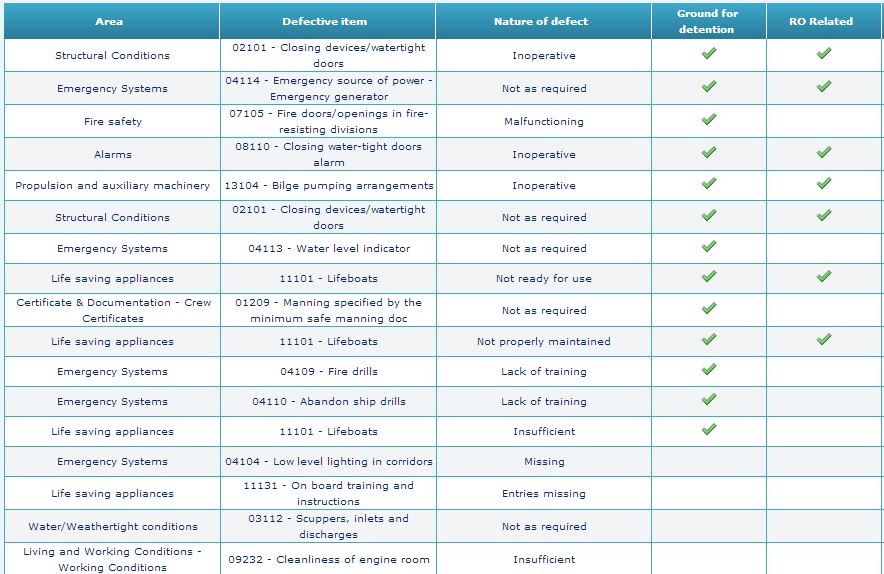
Task: Select Ground for detention tick for Water level indicator
Action: coord(709,247)
